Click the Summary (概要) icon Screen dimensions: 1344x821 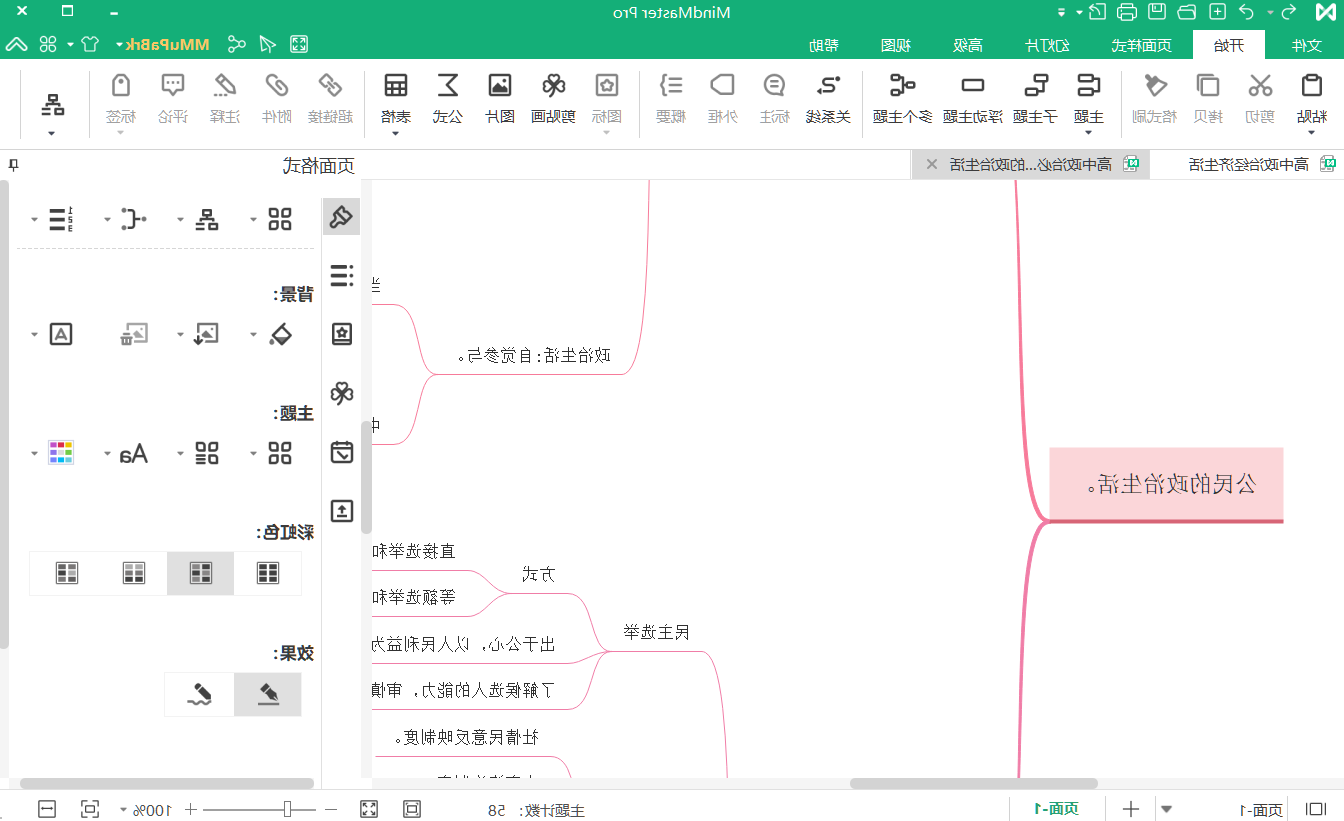(x=671, y=85)
